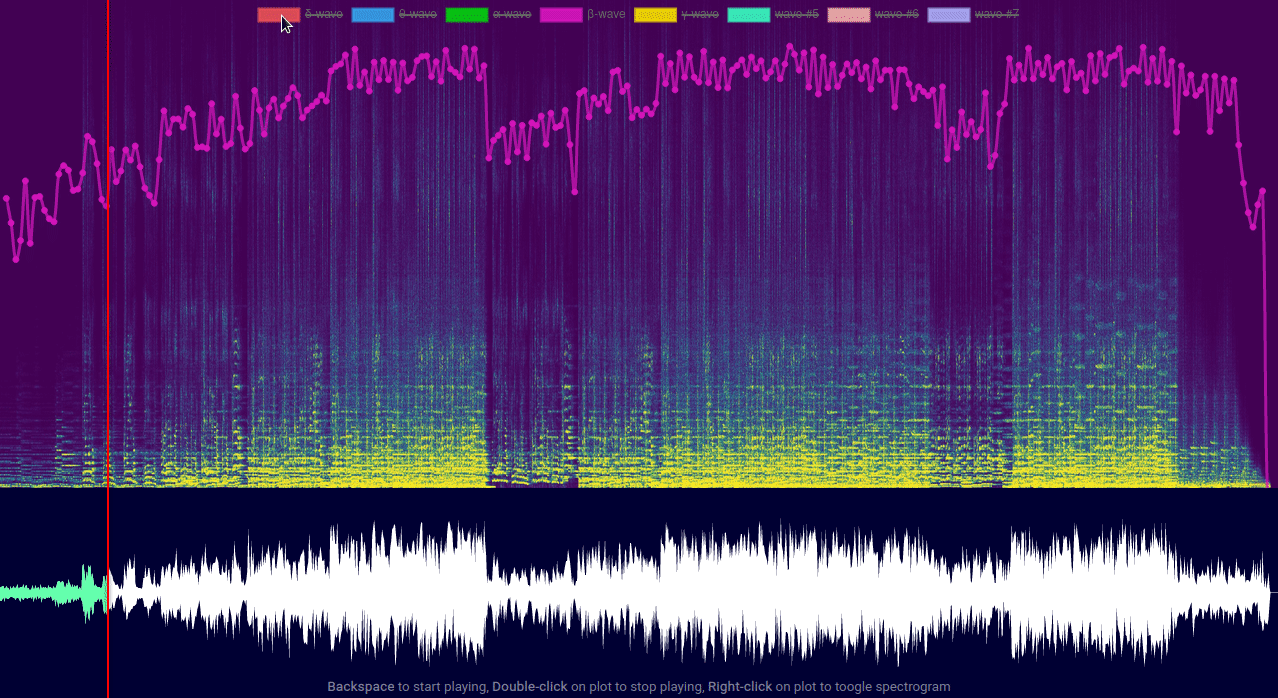
Task: Enable the wave #6 legend label
Action: pyautogui.click(x=896, y=15)
